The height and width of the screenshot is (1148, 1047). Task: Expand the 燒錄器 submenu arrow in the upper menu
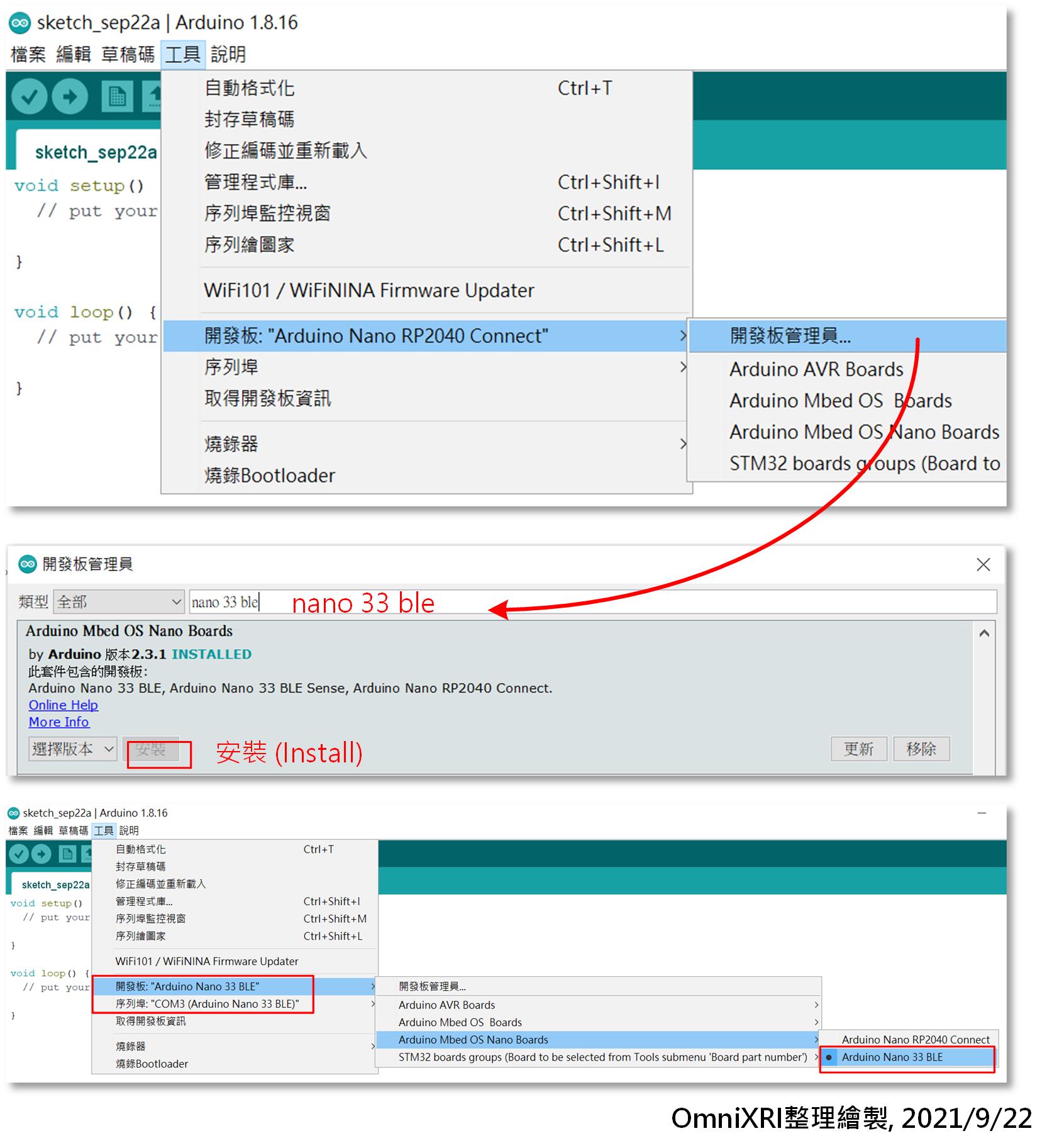tap(683, 443)
